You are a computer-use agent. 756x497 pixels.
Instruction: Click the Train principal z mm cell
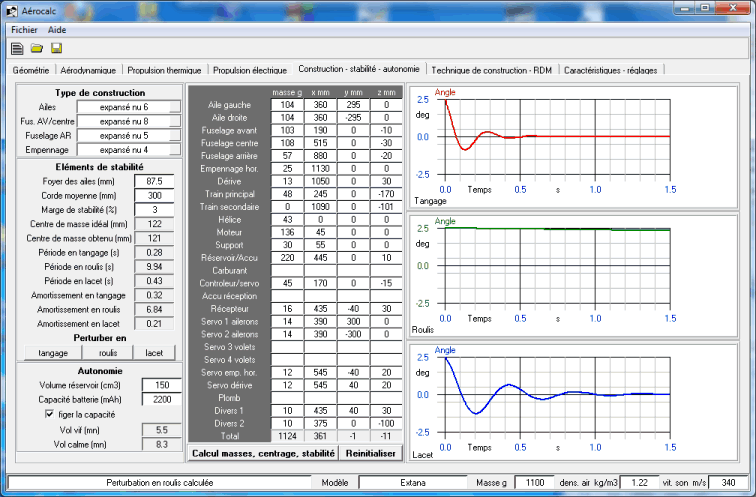pyautogui.click(x=386, y=194)
